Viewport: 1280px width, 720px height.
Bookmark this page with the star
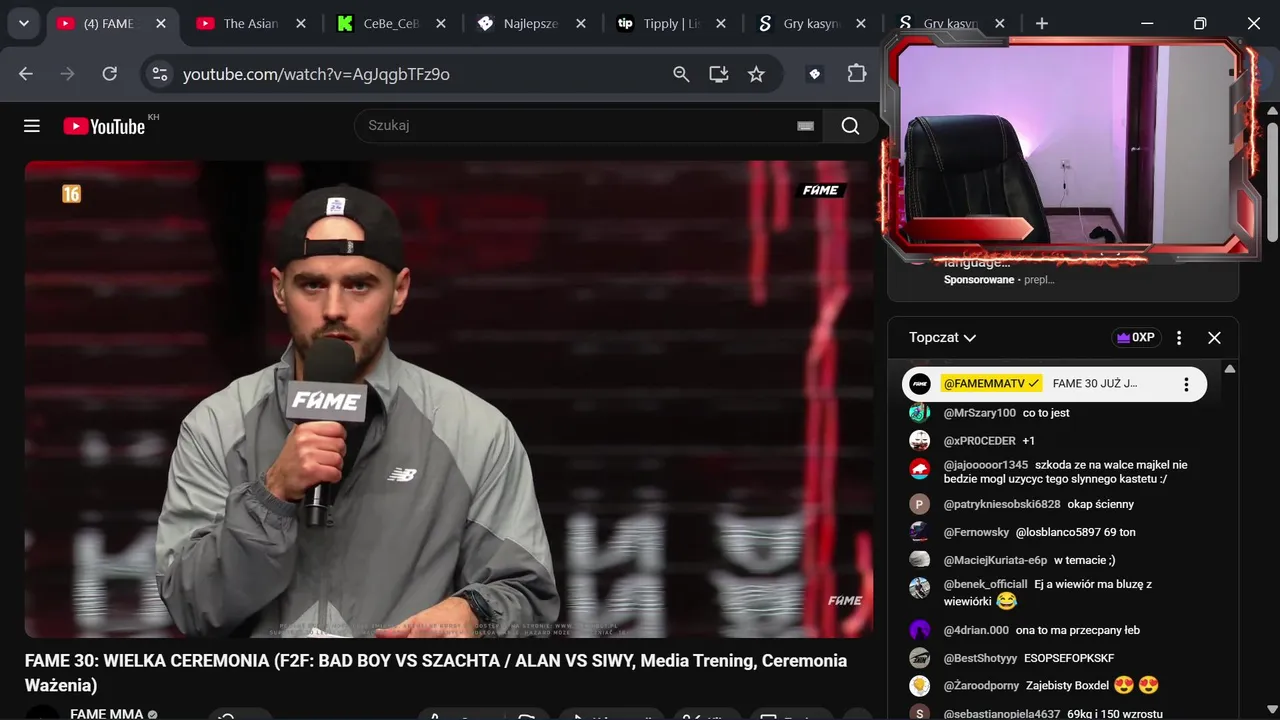(x=757, y=74)
